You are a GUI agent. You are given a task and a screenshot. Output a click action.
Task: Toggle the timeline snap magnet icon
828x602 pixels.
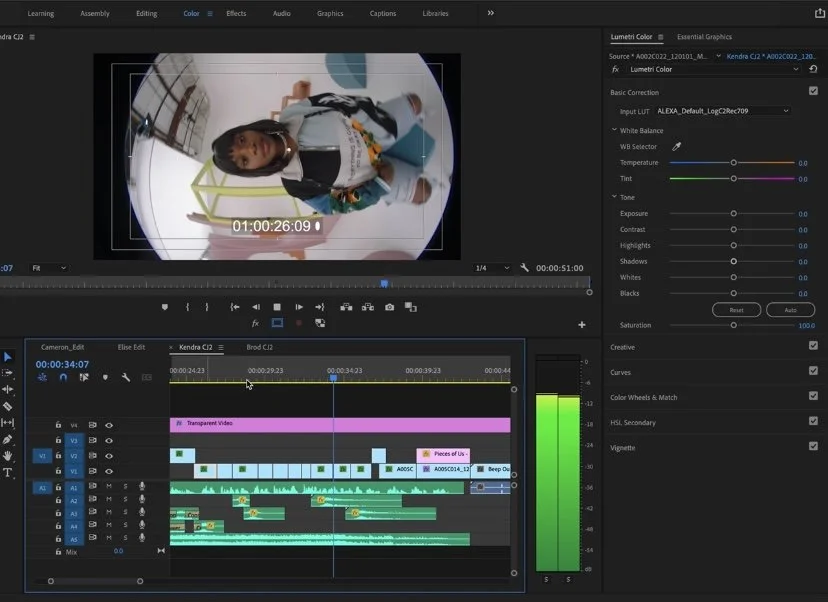point(63,377)
